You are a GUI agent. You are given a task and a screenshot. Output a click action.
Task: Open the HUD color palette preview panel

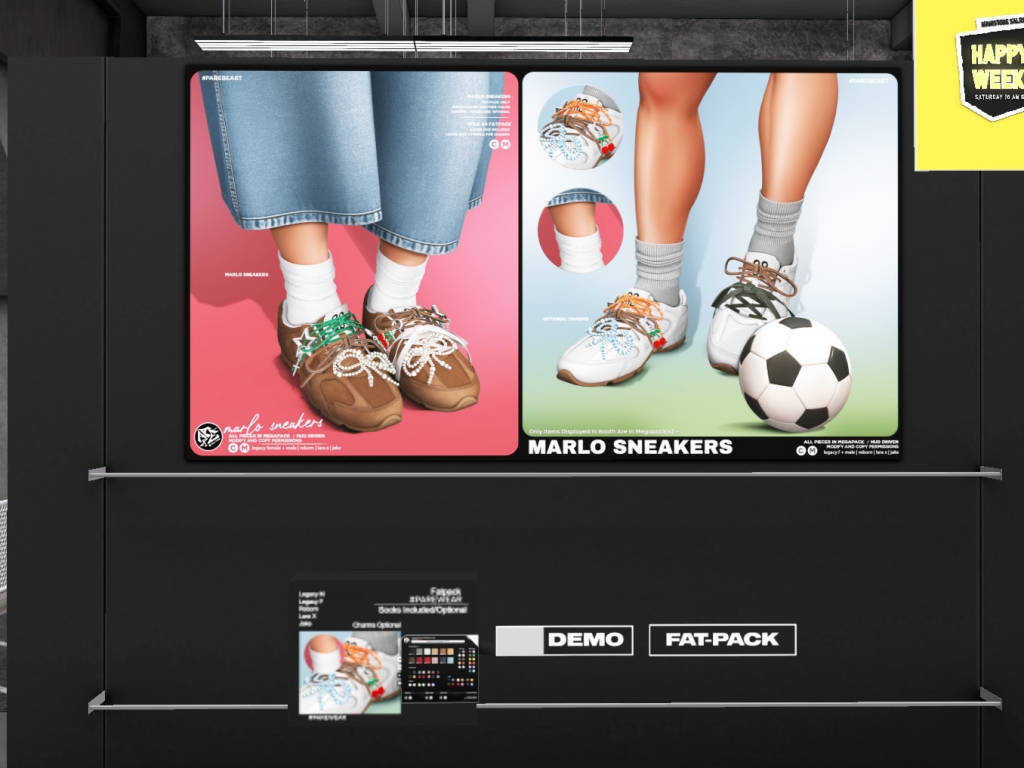click(x=440, y=670)
